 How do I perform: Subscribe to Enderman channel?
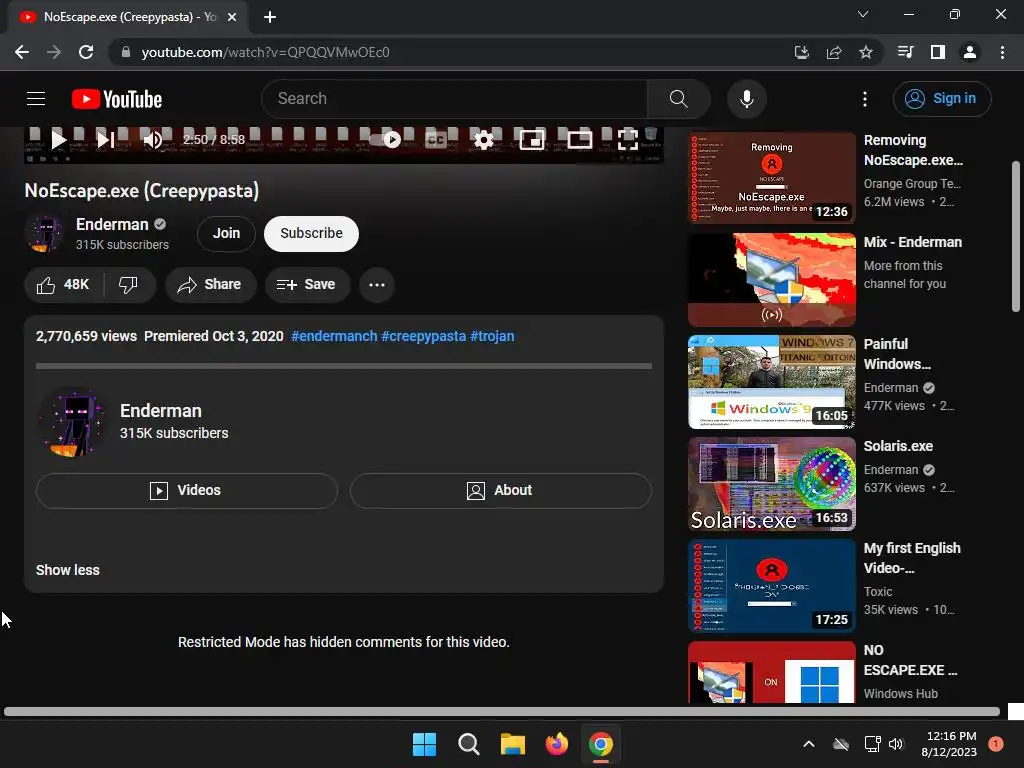[311, 233]
